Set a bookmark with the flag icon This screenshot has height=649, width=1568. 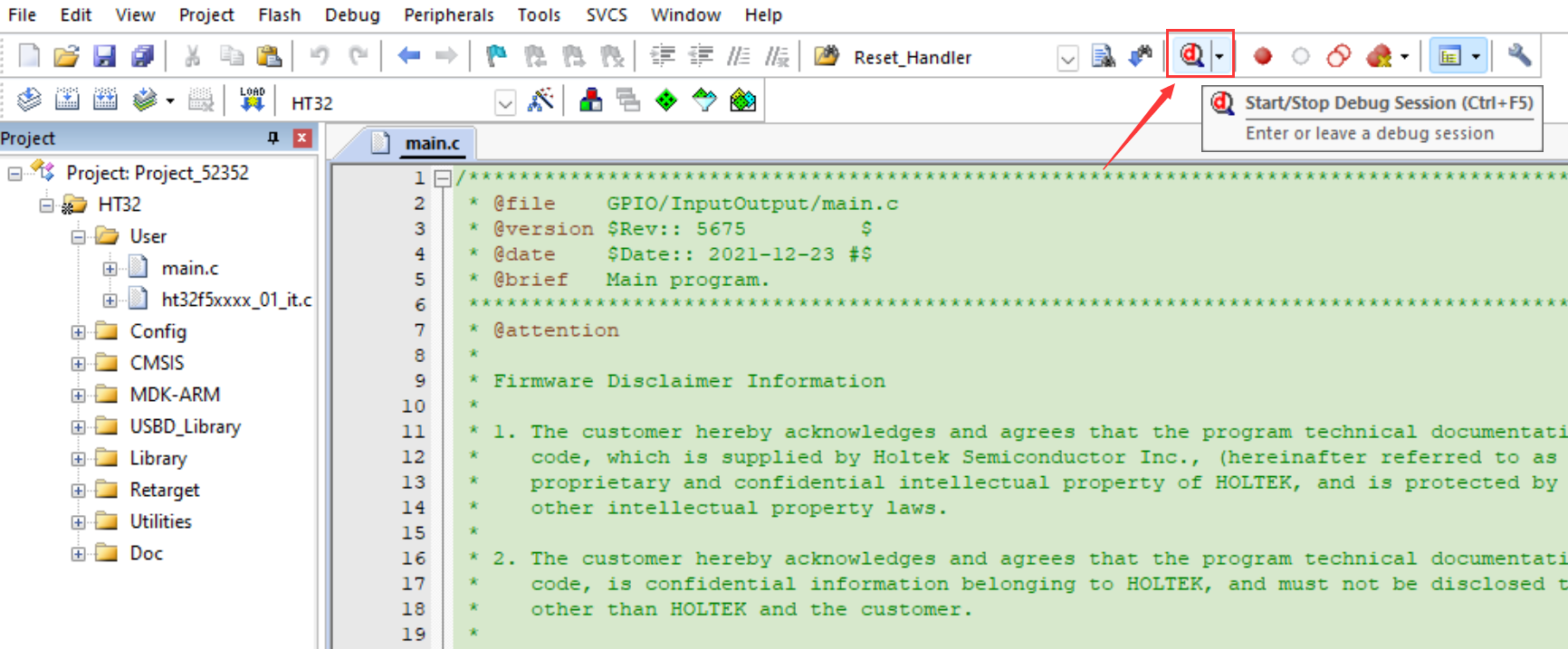[496, 56]
